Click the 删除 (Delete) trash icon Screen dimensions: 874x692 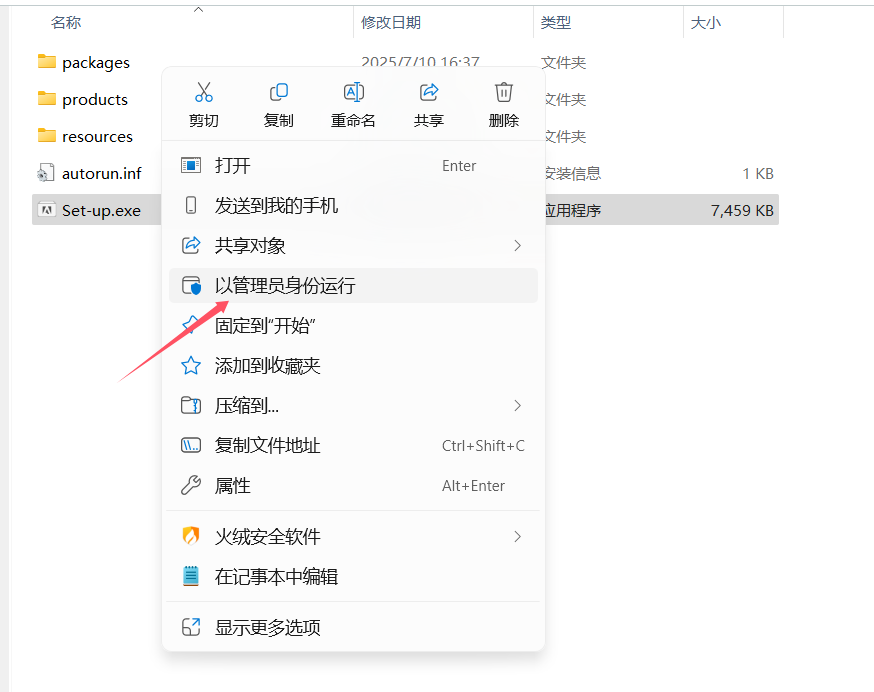[502, 91]
